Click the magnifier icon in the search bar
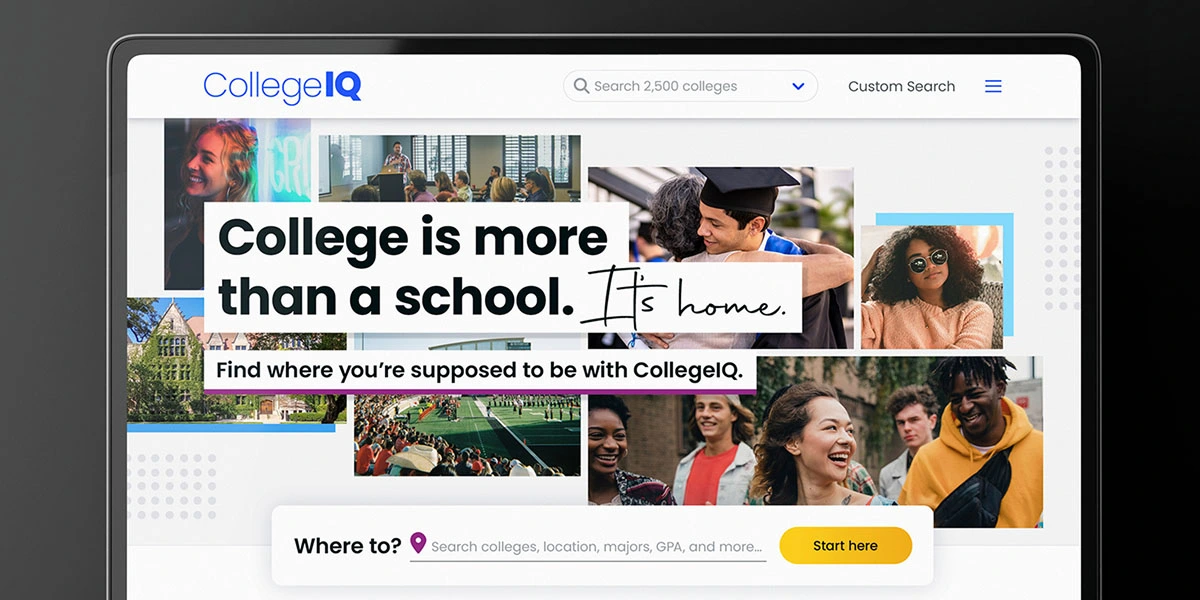 [x=581, y=86]
